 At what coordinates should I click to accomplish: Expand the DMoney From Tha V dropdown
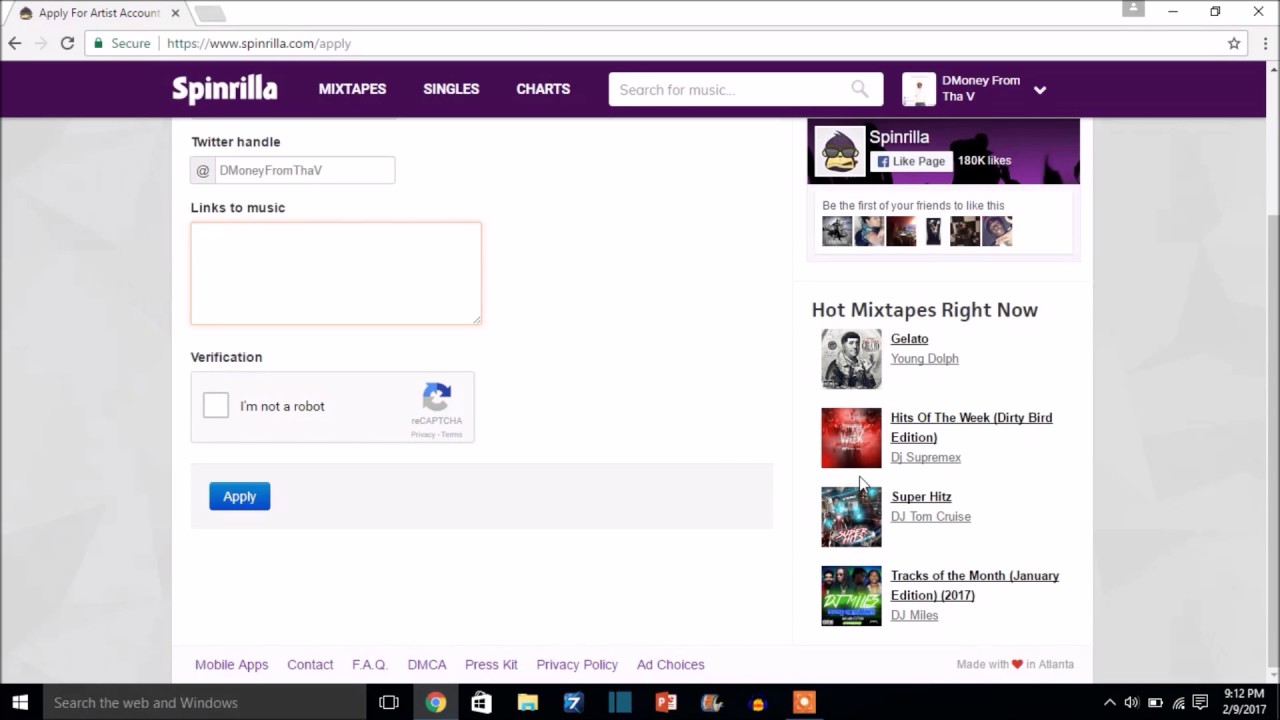tap(1040, 90)
